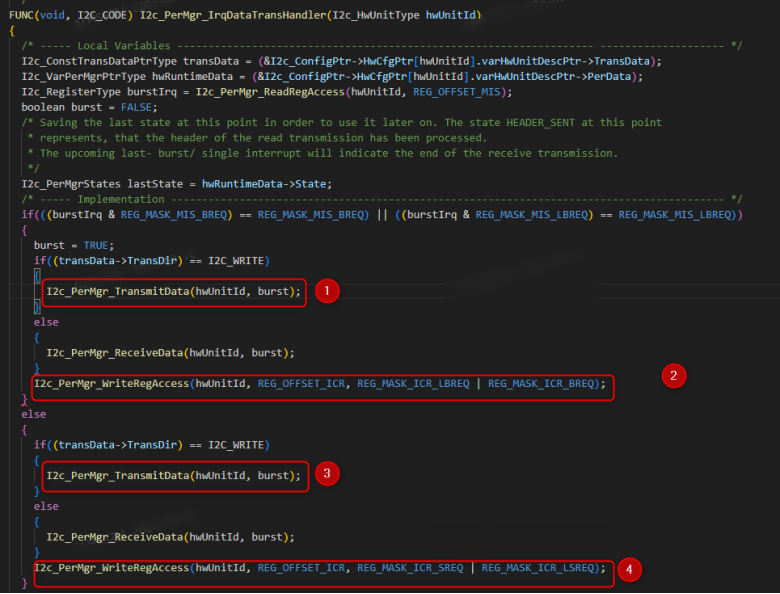Click comment line 'The upcoming last- burst/ single interrupt'
This screenshot has width=780, height=594.
[323, 153]
